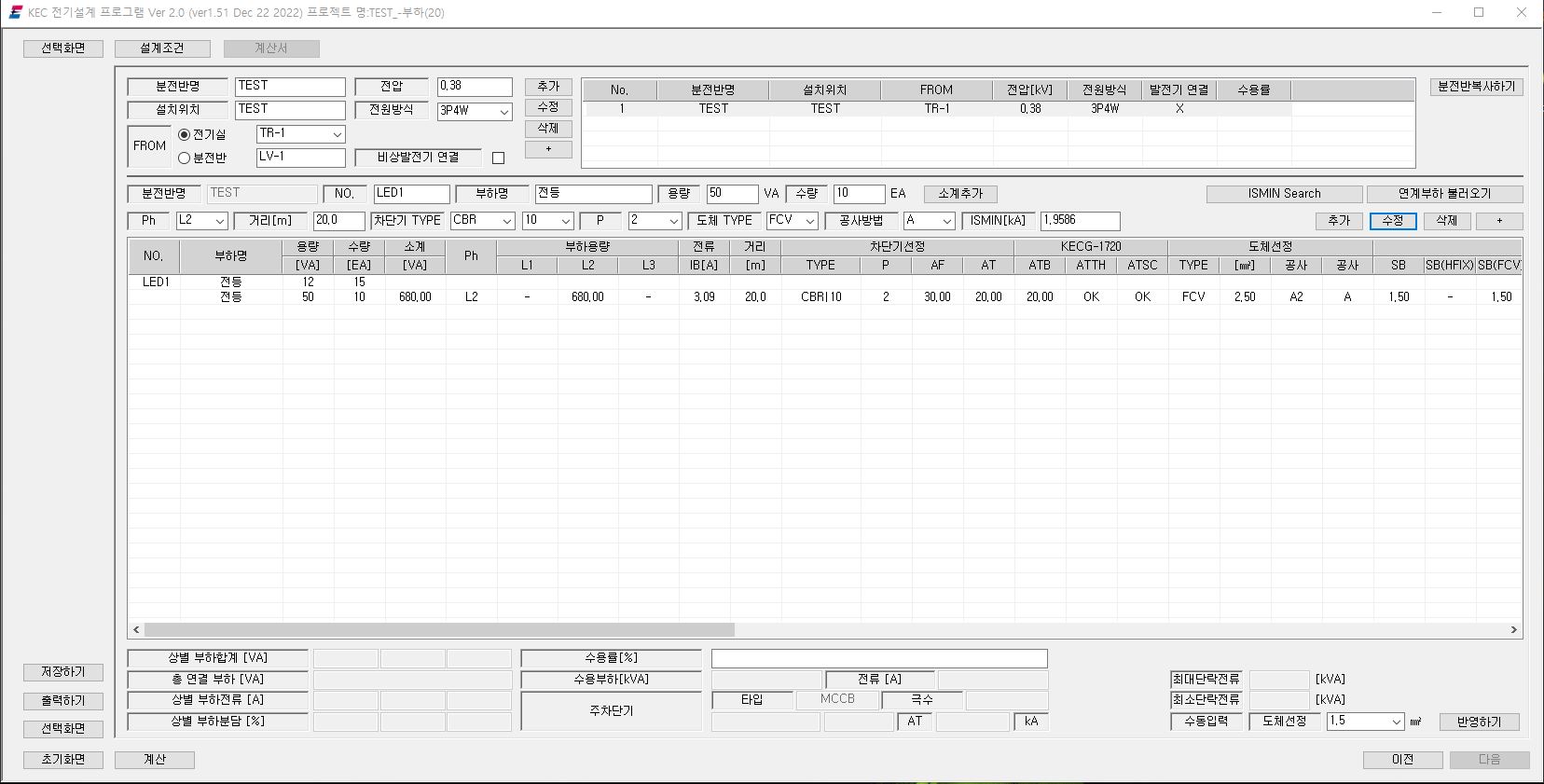1544x784 pixels.
Task: Click the 반영하기 button
Action: tap(1479, 722)
